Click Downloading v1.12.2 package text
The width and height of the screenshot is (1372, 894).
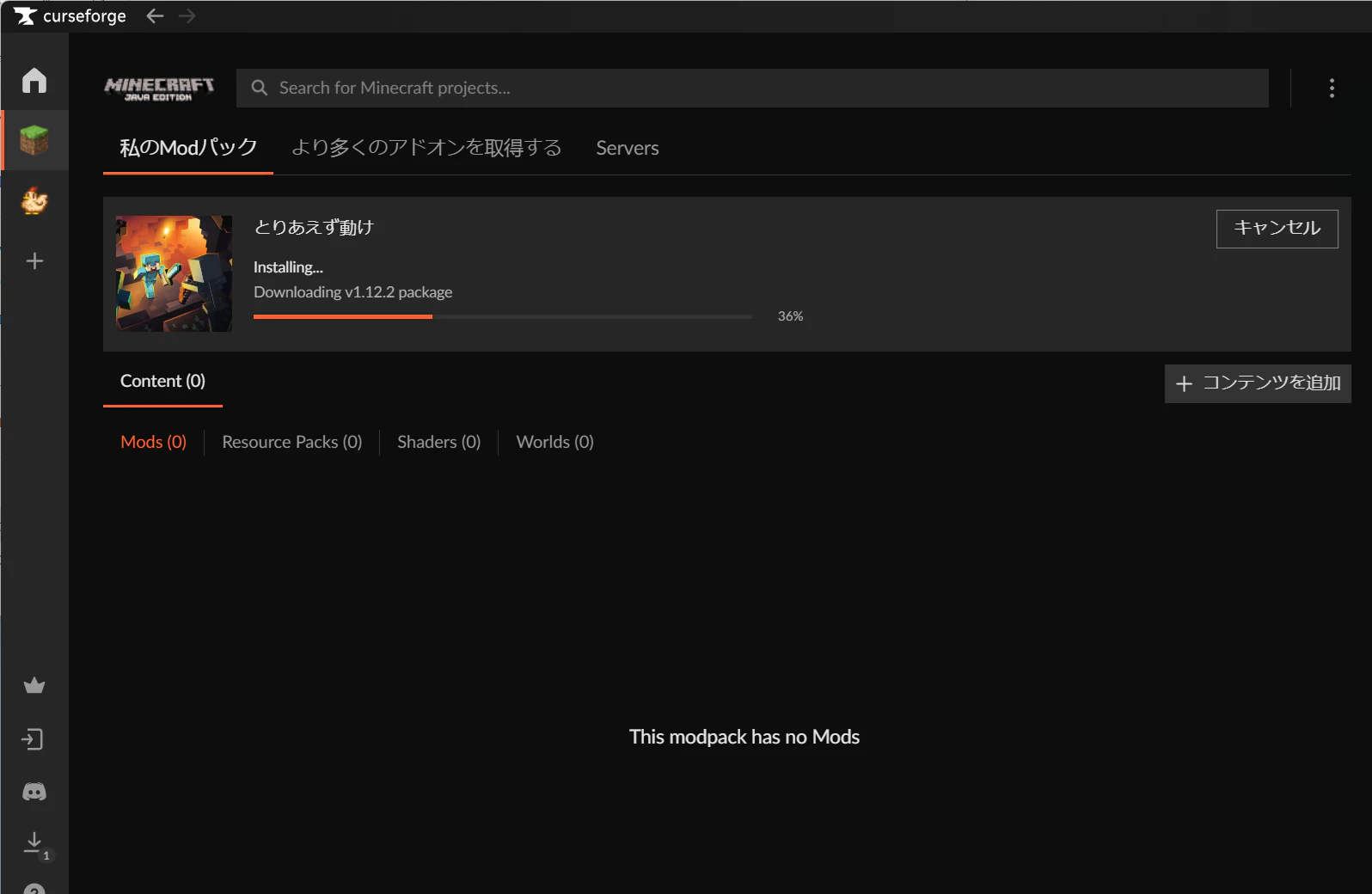352,292
